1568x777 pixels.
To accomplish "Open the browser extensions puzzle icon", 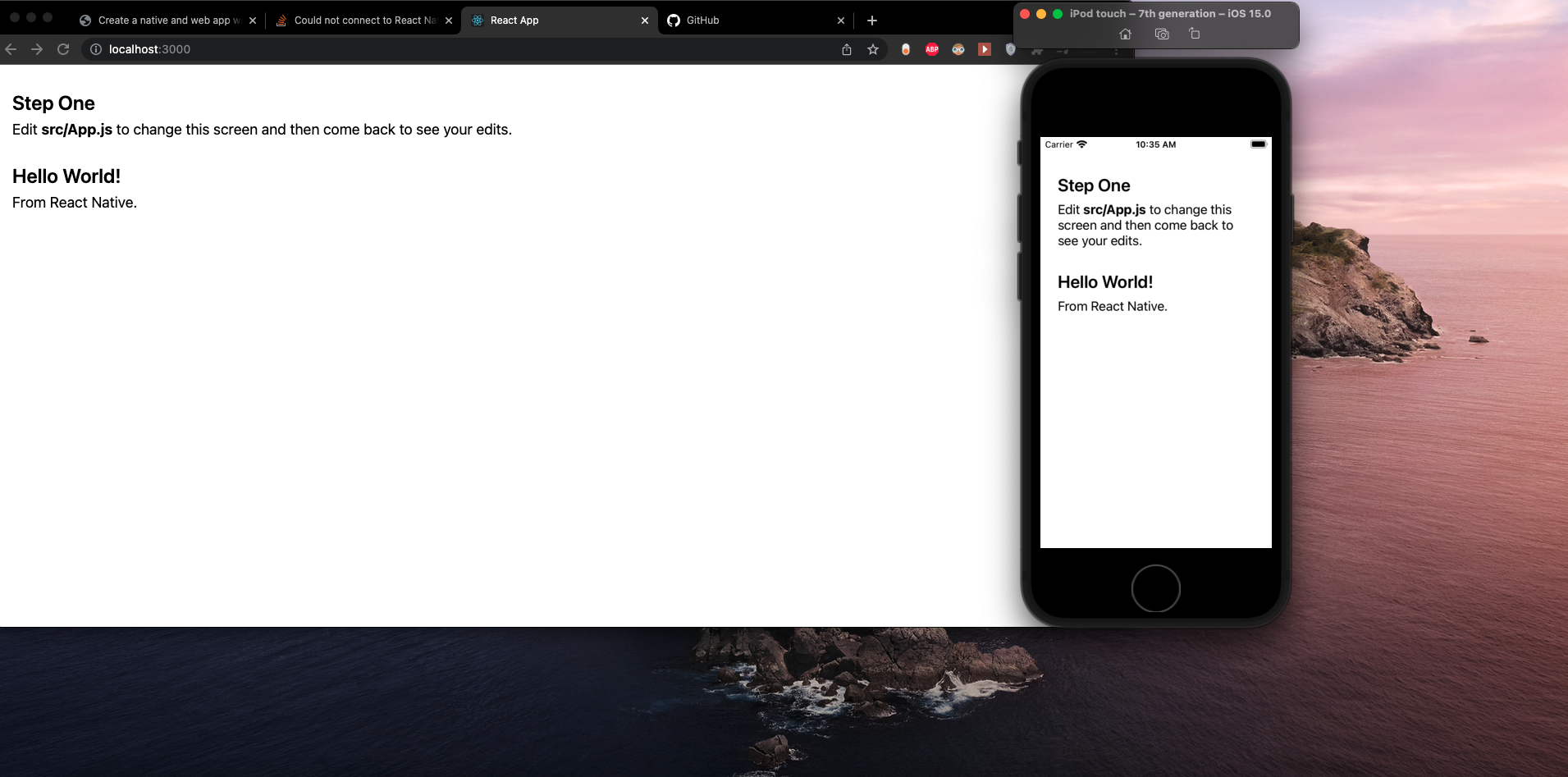I will (1037, 49).
